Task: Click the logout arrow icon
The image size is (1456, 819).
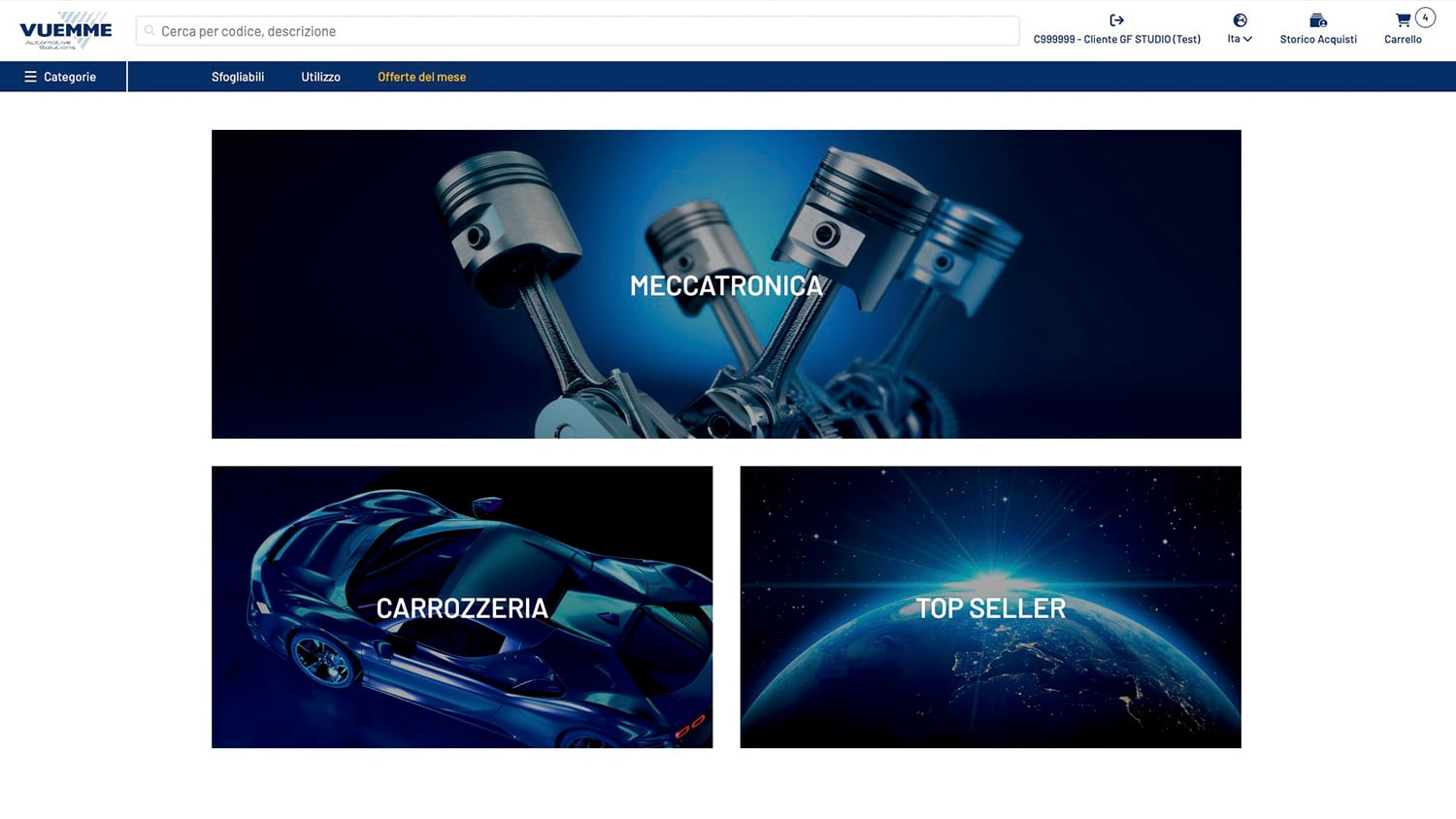Action: click(1116, 20)
